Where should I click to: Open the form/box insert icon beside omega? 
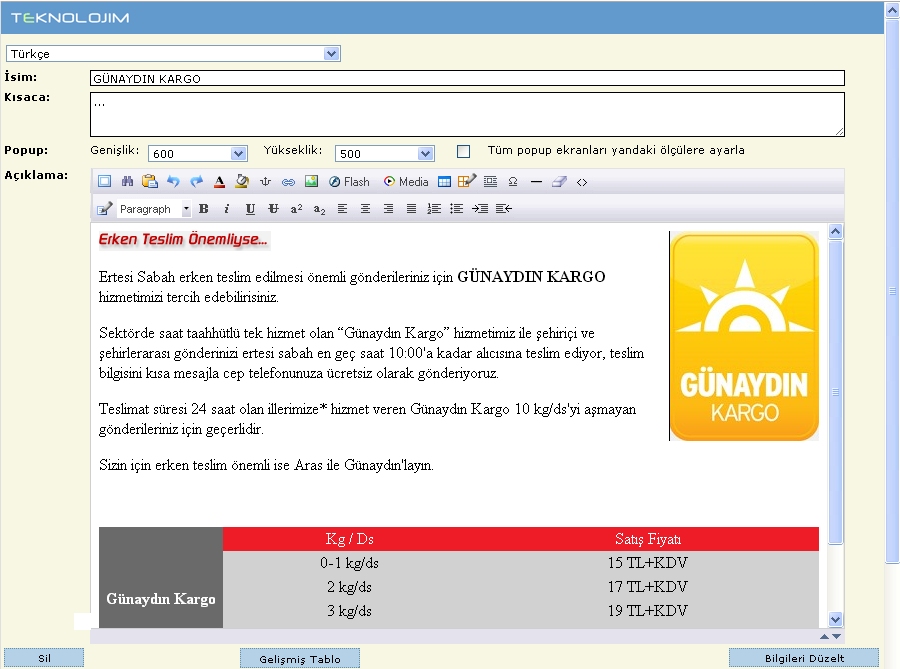pos(490,182)
